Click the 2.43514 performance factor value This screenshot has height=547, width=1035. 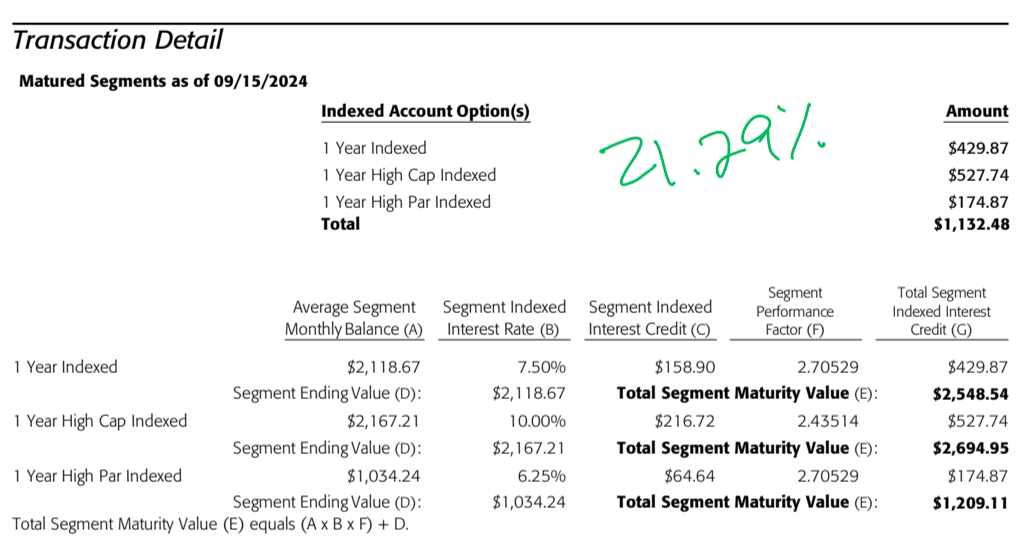[828, 422]
